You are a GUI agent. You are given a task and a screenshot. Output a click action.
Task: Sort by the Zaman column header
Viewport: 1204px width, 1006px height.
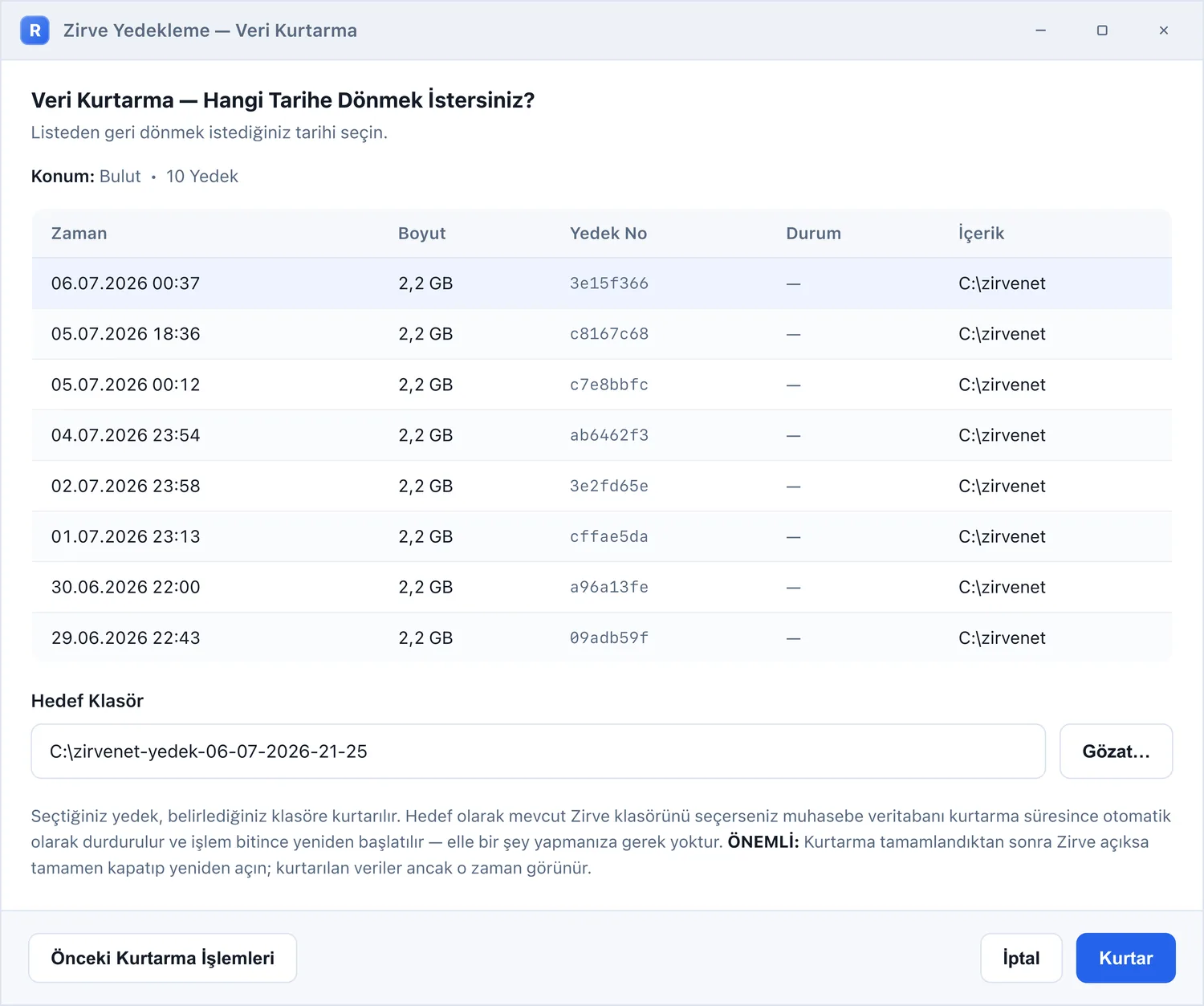pyautogui.click(x=79, y=234)
